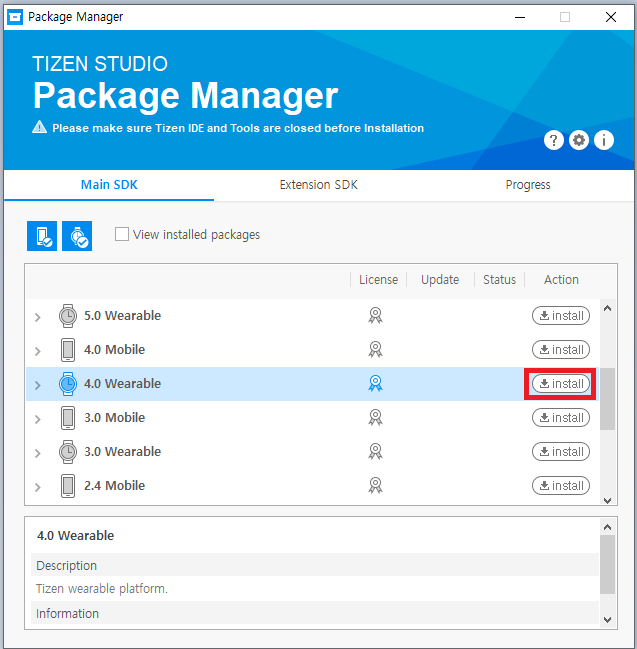The height and width of the screenshot is (649, 637).
Task: Install the 3.0 Wearable package
Action: click(561, 452)
